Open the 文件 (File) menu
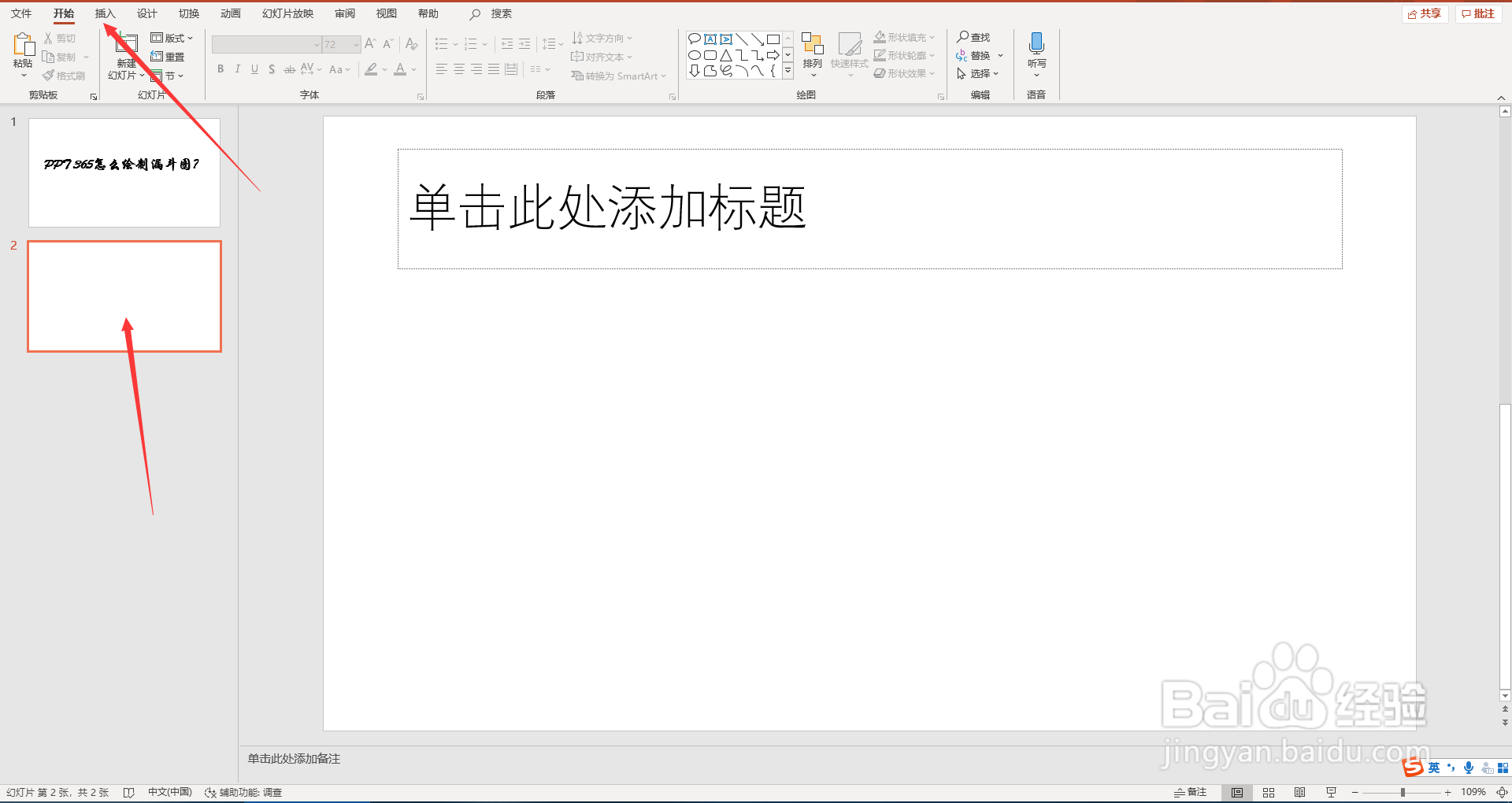Image resolution: width=1512 pixels, height=803 pixels. pos(21,13)
